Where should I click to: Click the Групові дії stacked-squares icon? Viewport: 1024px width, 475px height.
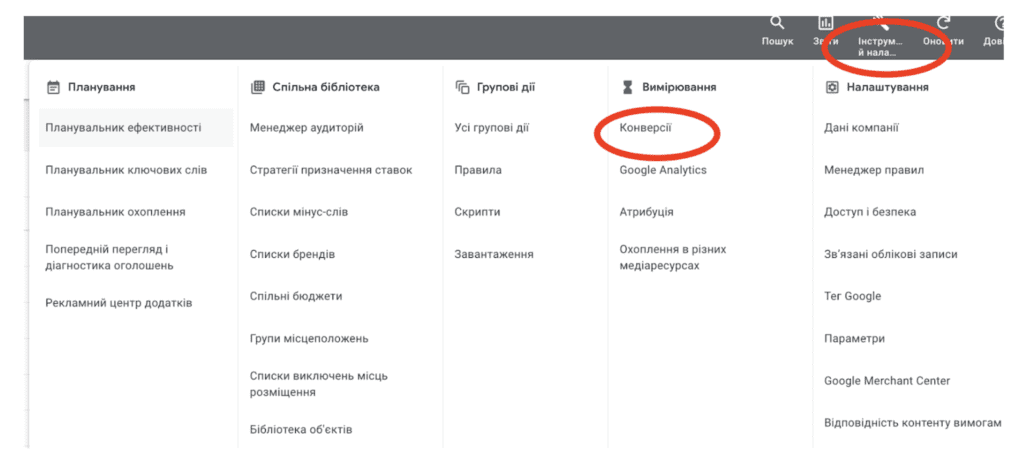pyautogui.click(x=462, y=87)
